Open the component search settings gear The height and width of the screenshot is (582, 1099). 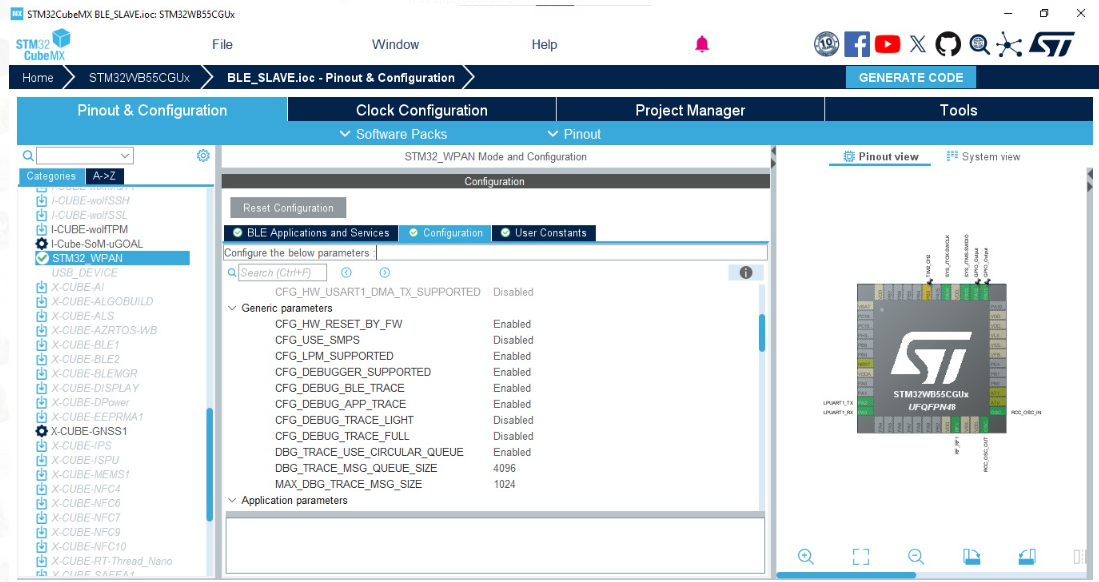[203, 155]
